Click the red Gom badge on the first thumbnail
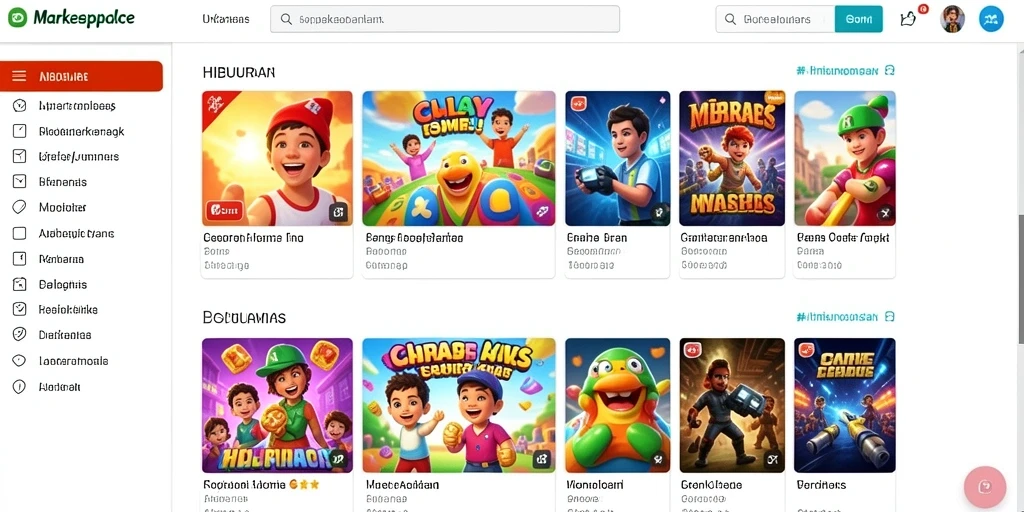This screenshot has width=1024, height=512. point(225,210)
